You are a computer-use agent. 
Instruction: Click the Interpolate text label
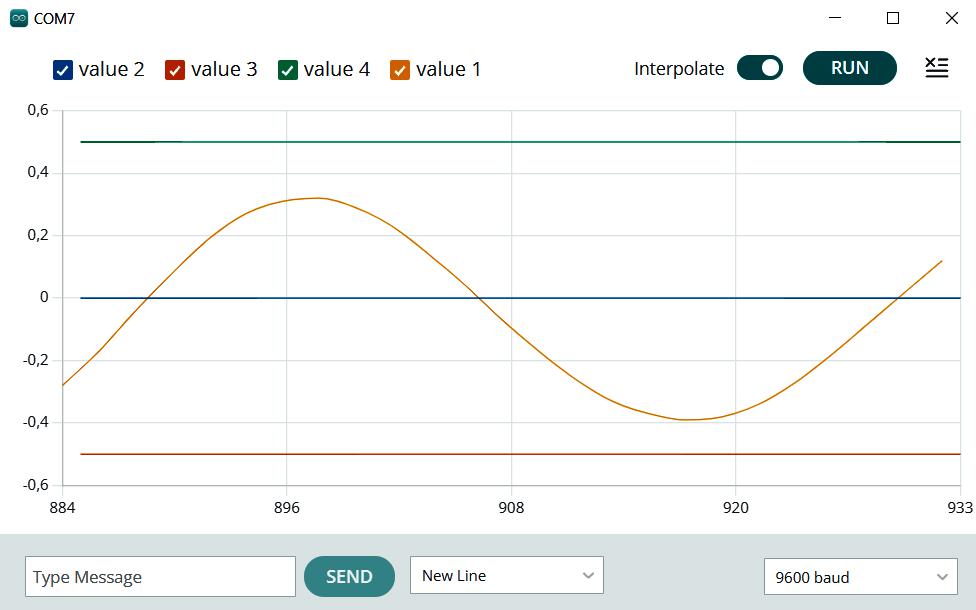pos(679,69)
